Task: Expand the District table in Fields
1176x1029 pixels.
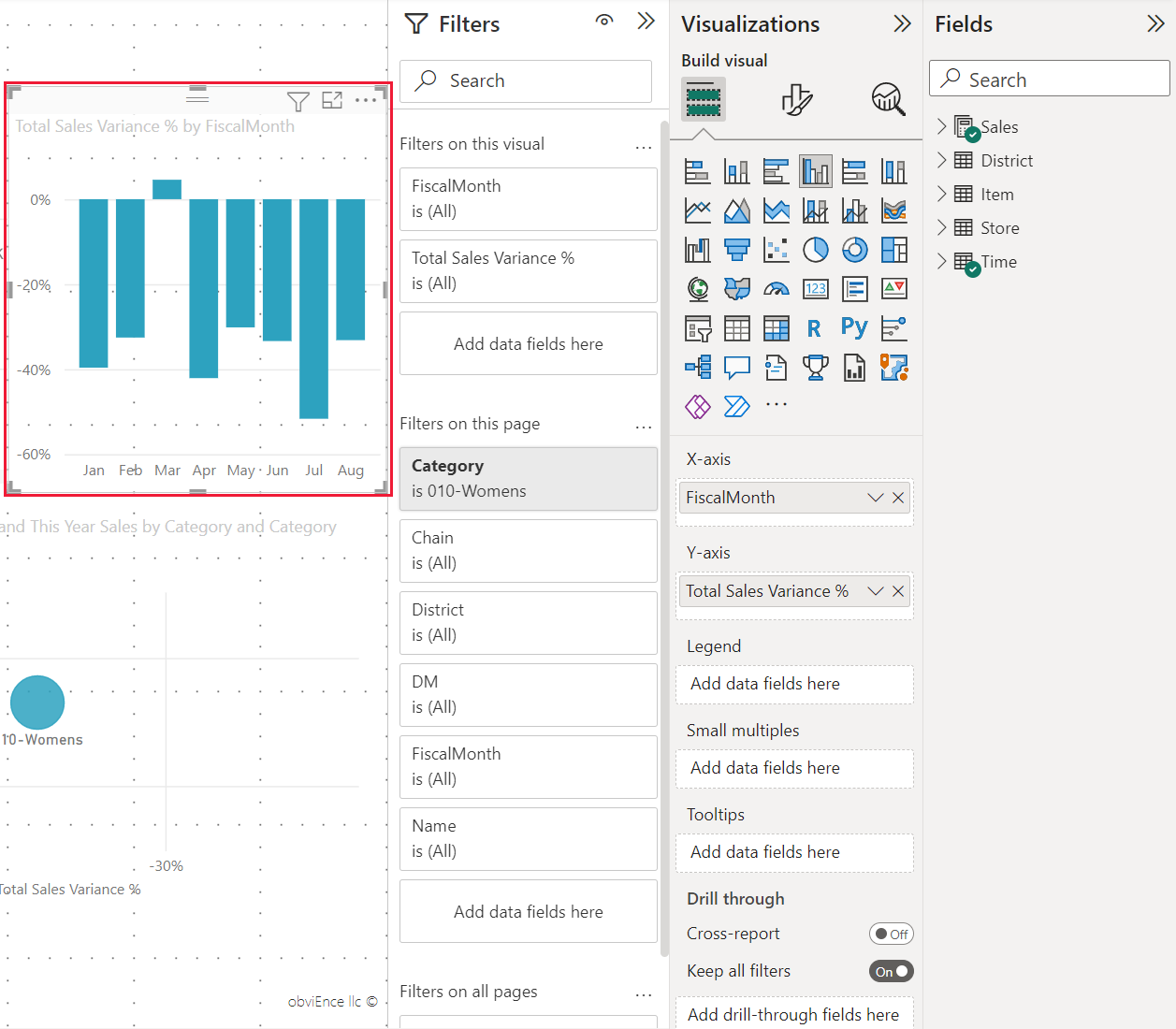Action: [x=942, y=160]
